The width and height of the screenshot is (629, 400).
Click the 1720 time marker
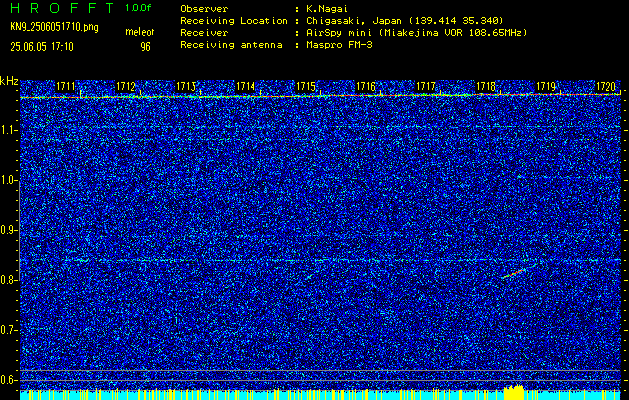tap(606, 86)
